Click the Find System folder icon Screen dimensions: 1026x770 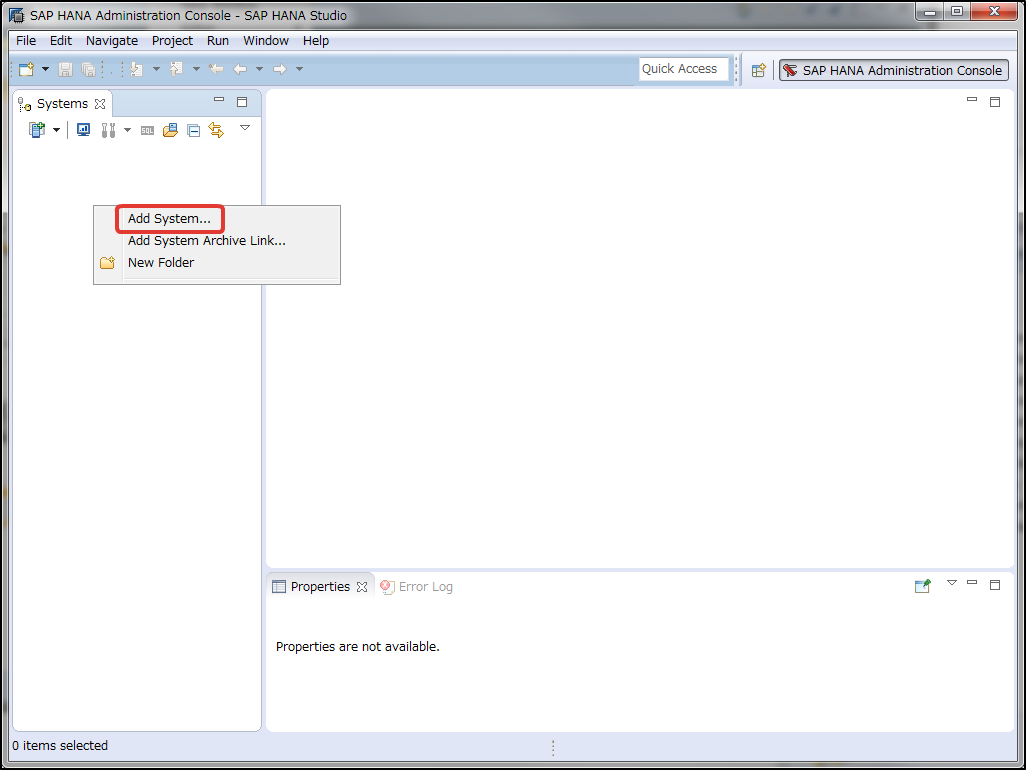(171, 130)
